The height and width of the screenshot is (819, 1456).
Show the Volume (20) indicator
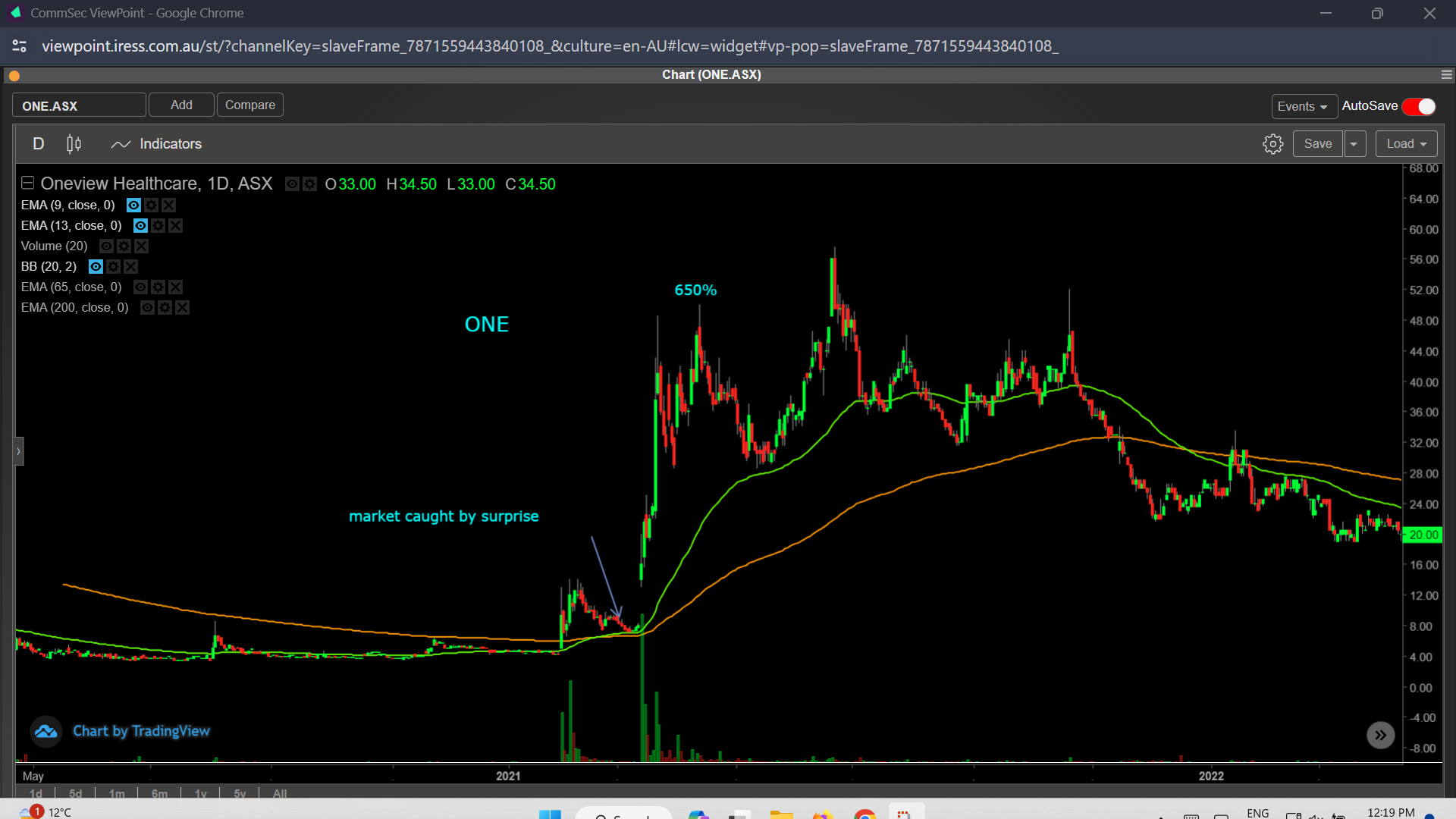tap(106, 246)
